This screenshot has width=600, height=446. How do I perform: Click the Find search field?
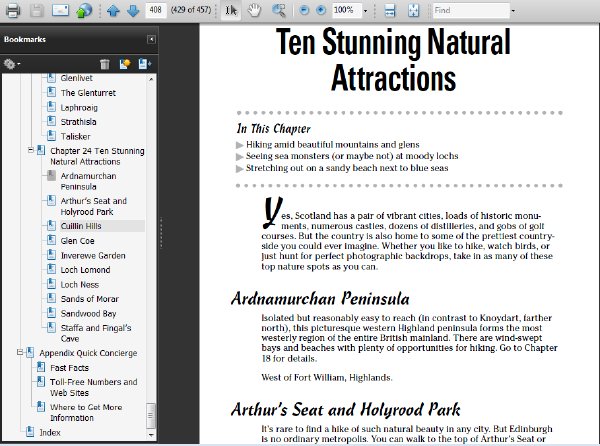tap(471, 10)
